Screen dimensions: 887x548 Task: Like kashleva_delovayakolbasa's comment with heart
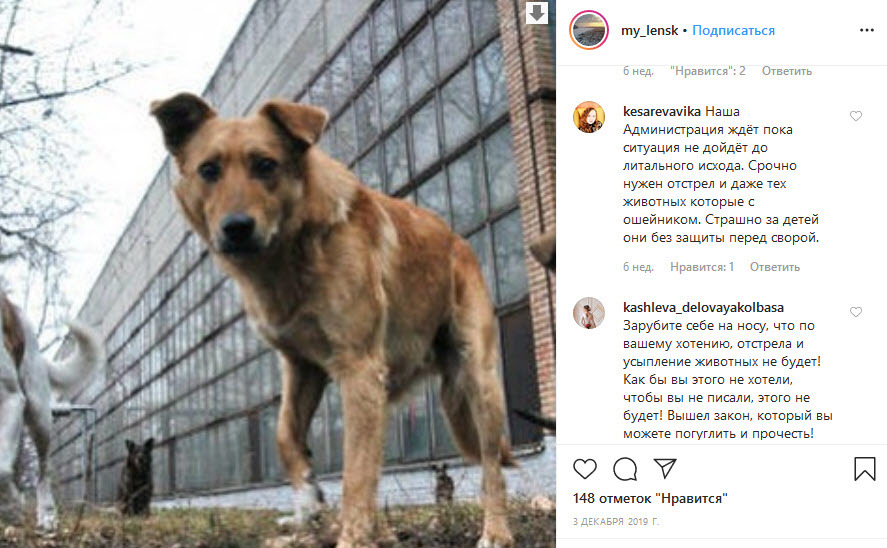pos(856,312)
